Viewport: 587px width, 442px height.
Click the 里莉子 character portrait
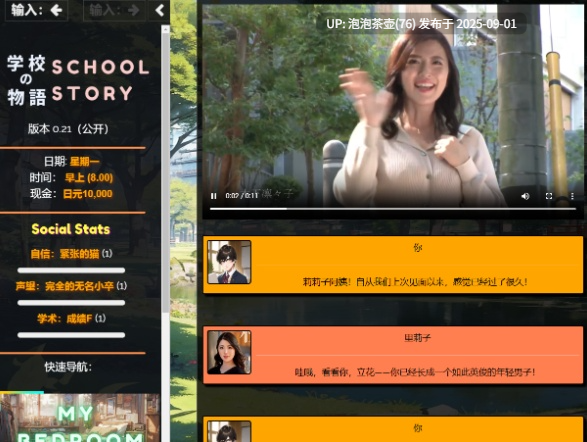coord(229,352)
